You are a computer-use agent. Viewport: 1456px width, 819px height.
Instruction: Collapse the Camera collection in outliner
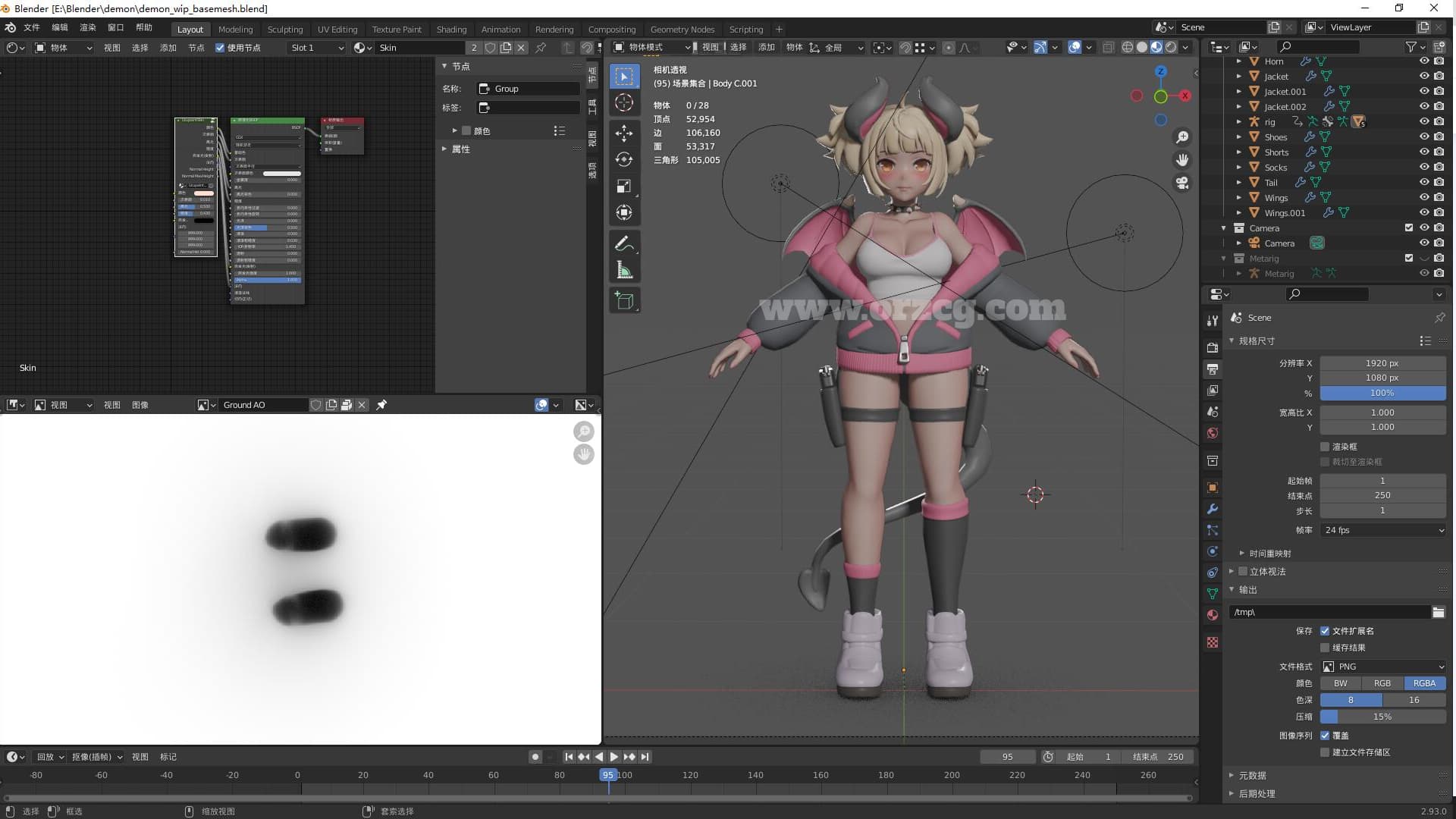coord(1224,228)
